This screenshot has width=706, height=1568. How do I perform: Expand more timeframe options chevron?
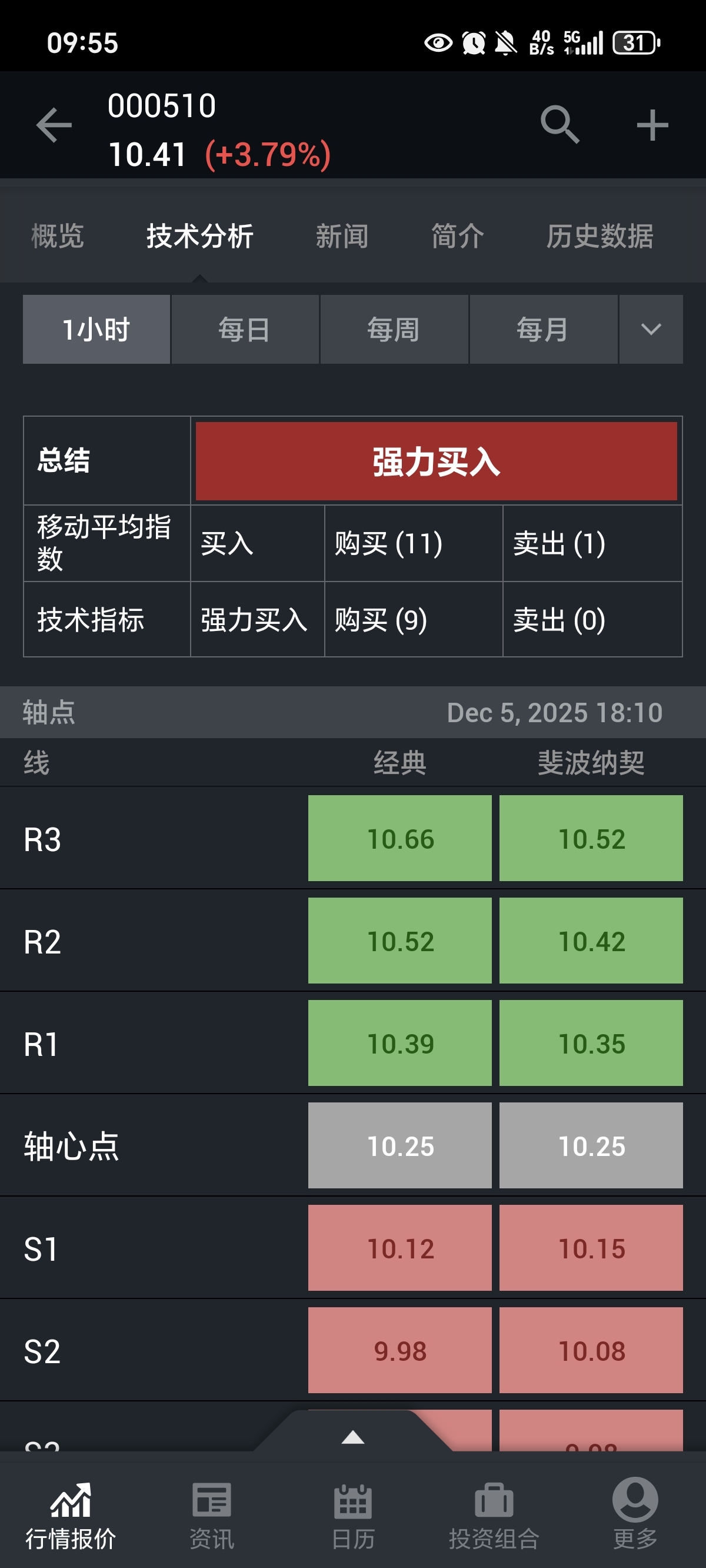coord(651,329)
